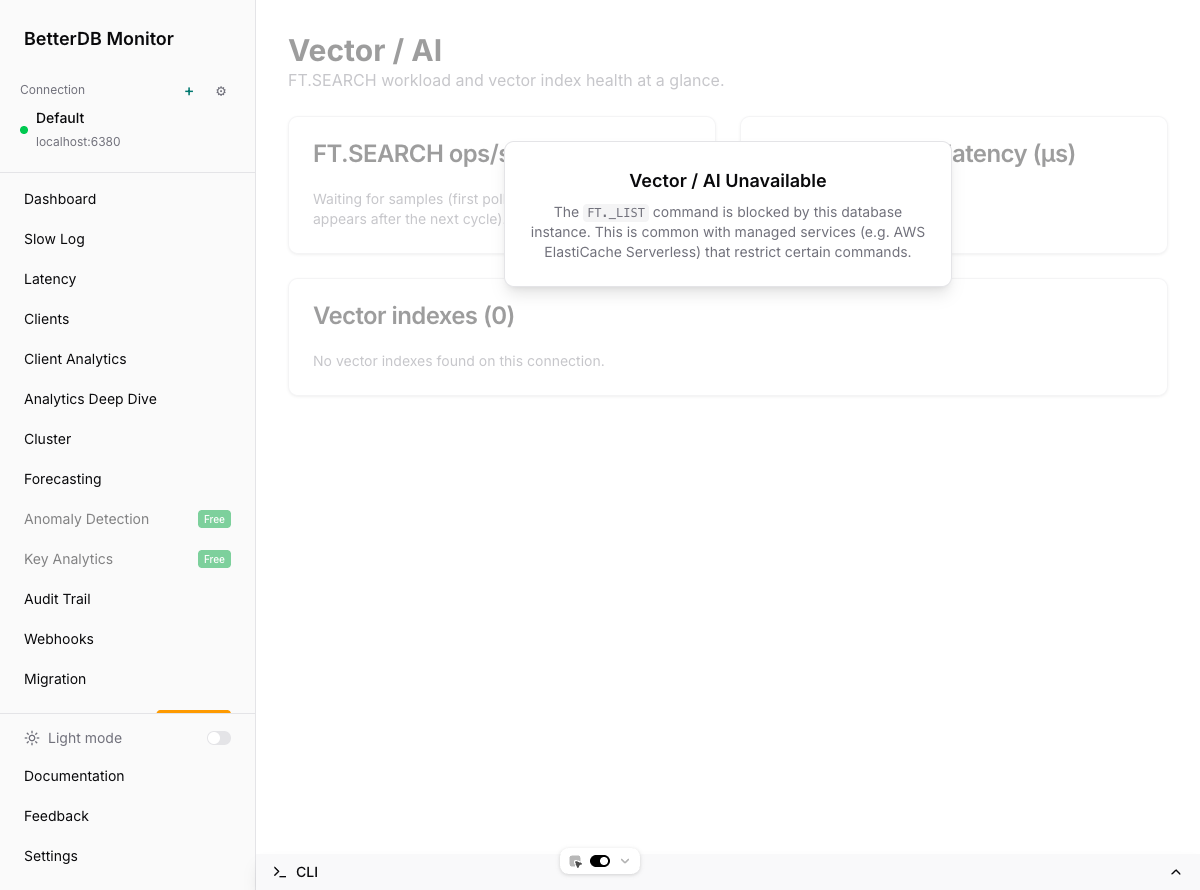Switch to the Slow Log section
Image resolution: width=1200 pixels, height=890 pixels.
[x=54, y=239]
